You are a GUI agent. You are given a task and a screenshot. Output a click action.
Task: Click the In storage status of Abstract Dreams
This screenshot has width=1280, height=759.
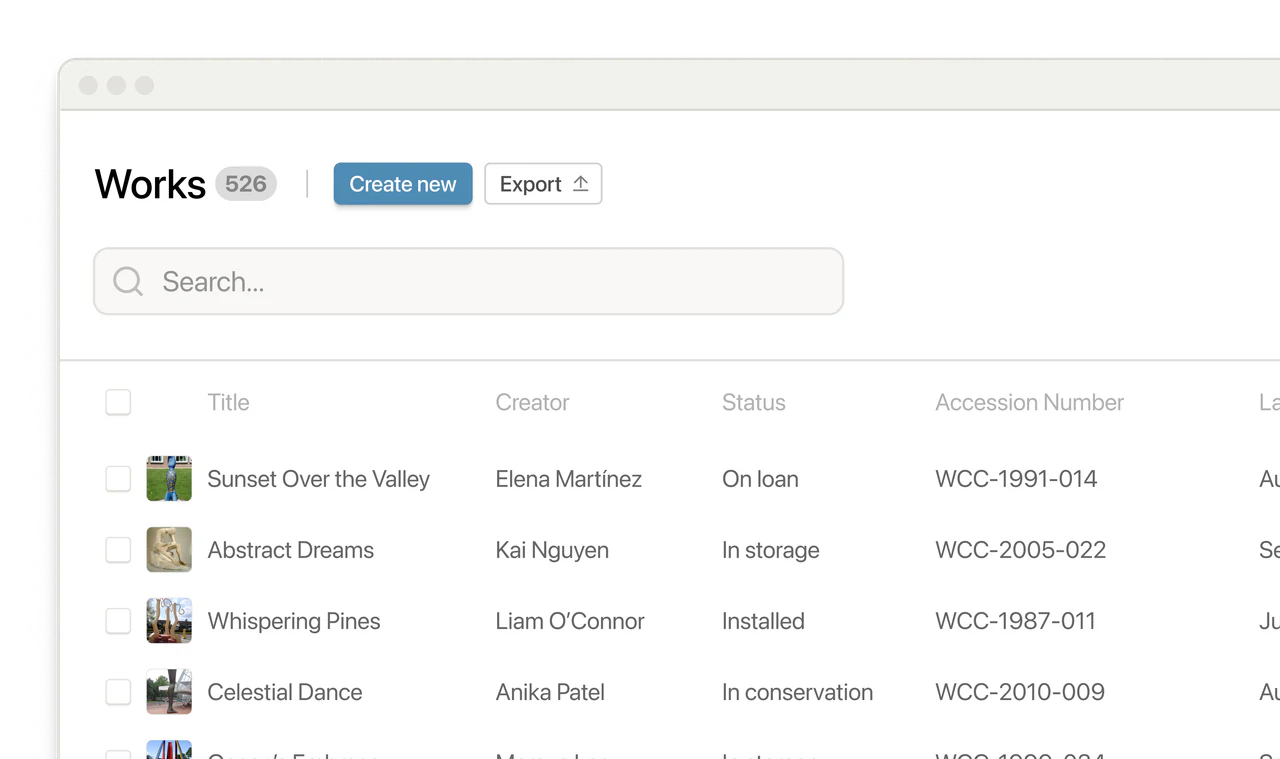pyautogui.click(x=771, y=550)
